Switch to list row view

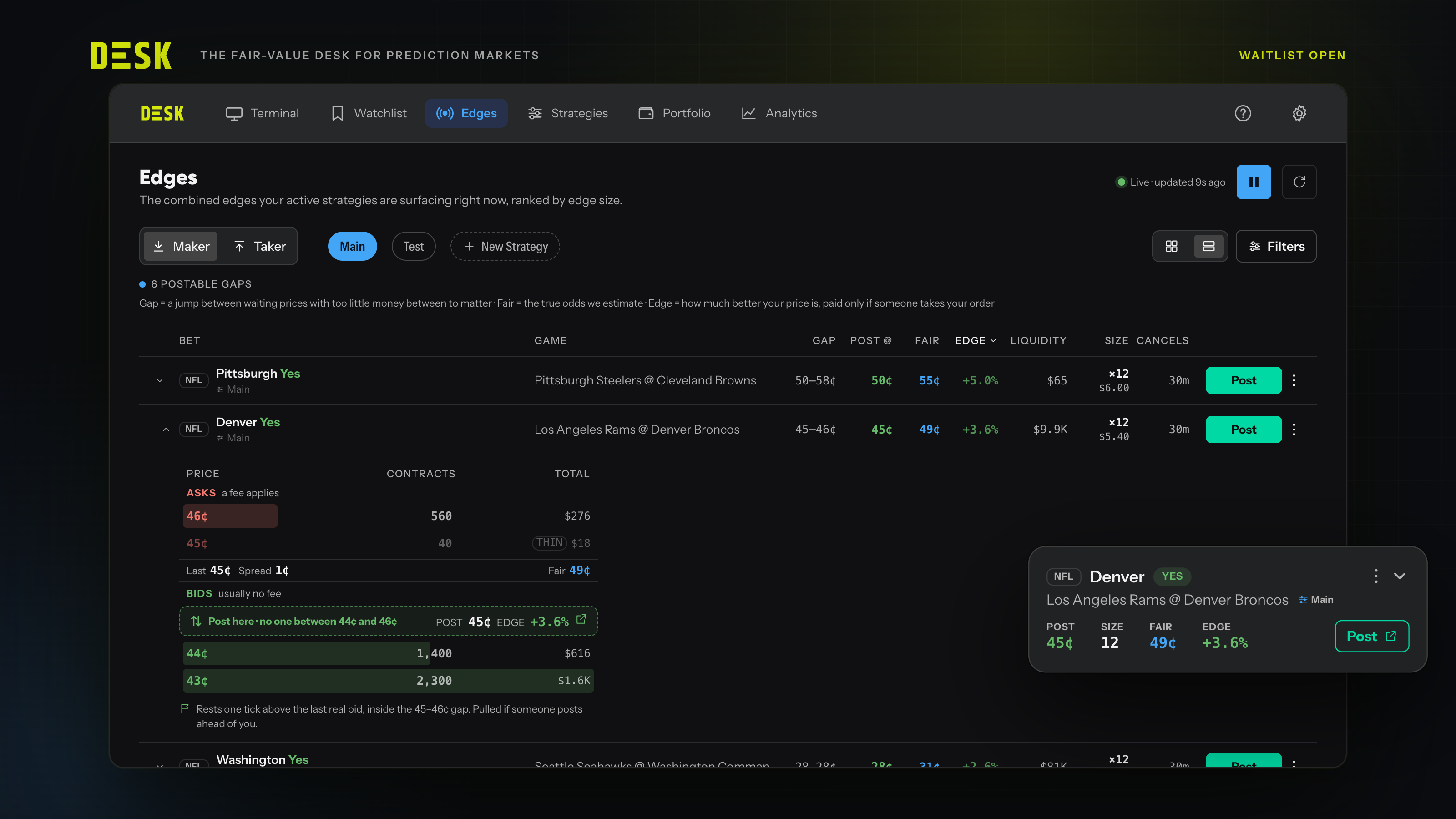[1208, 247]
